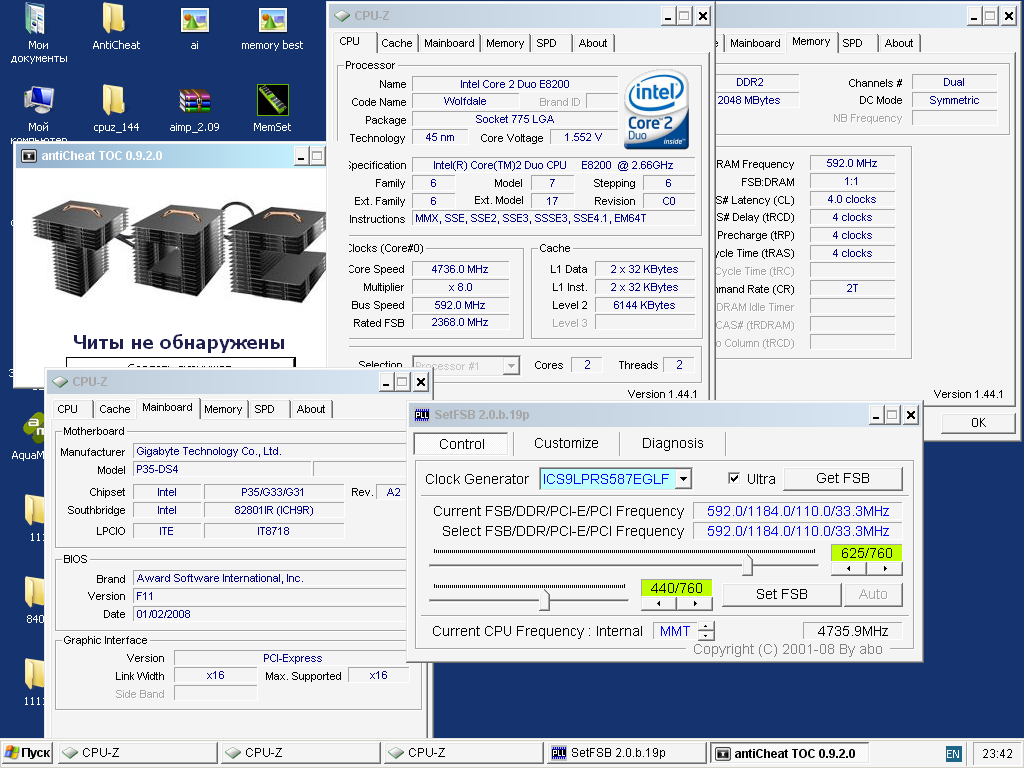The height and width of the screenshot is (768, 1024).
Task: Open My Documents desktop icon
Action: tap(37, 20)
